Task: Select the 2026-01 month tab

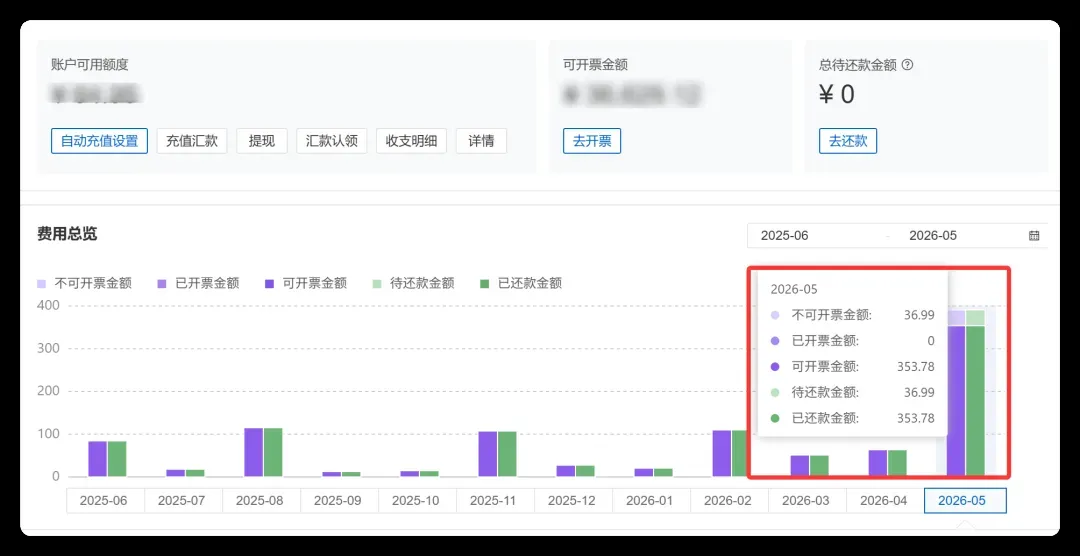Action: click(x=651, y=501)
